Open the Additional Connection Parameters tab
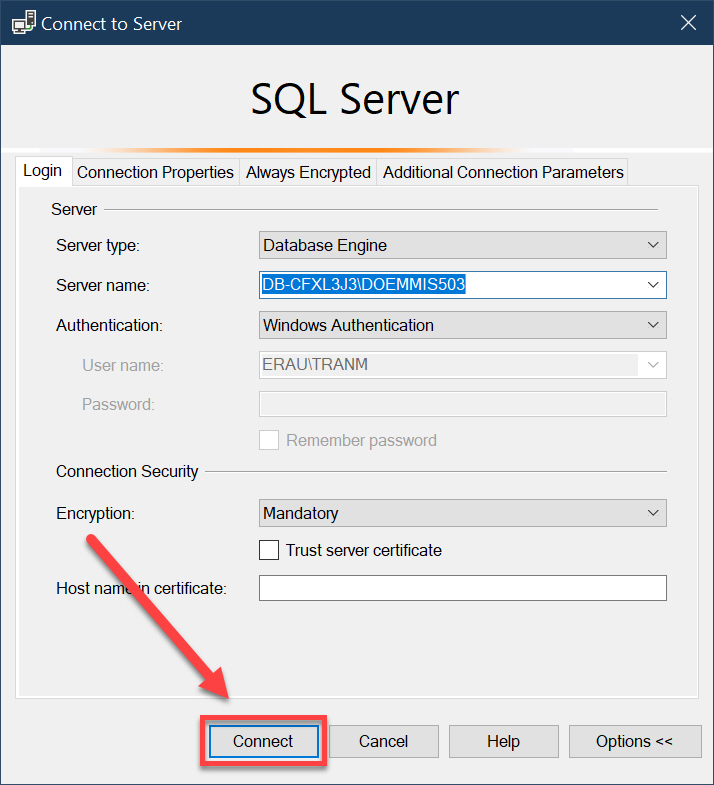 pyautogui.click(x=503, y=172)
